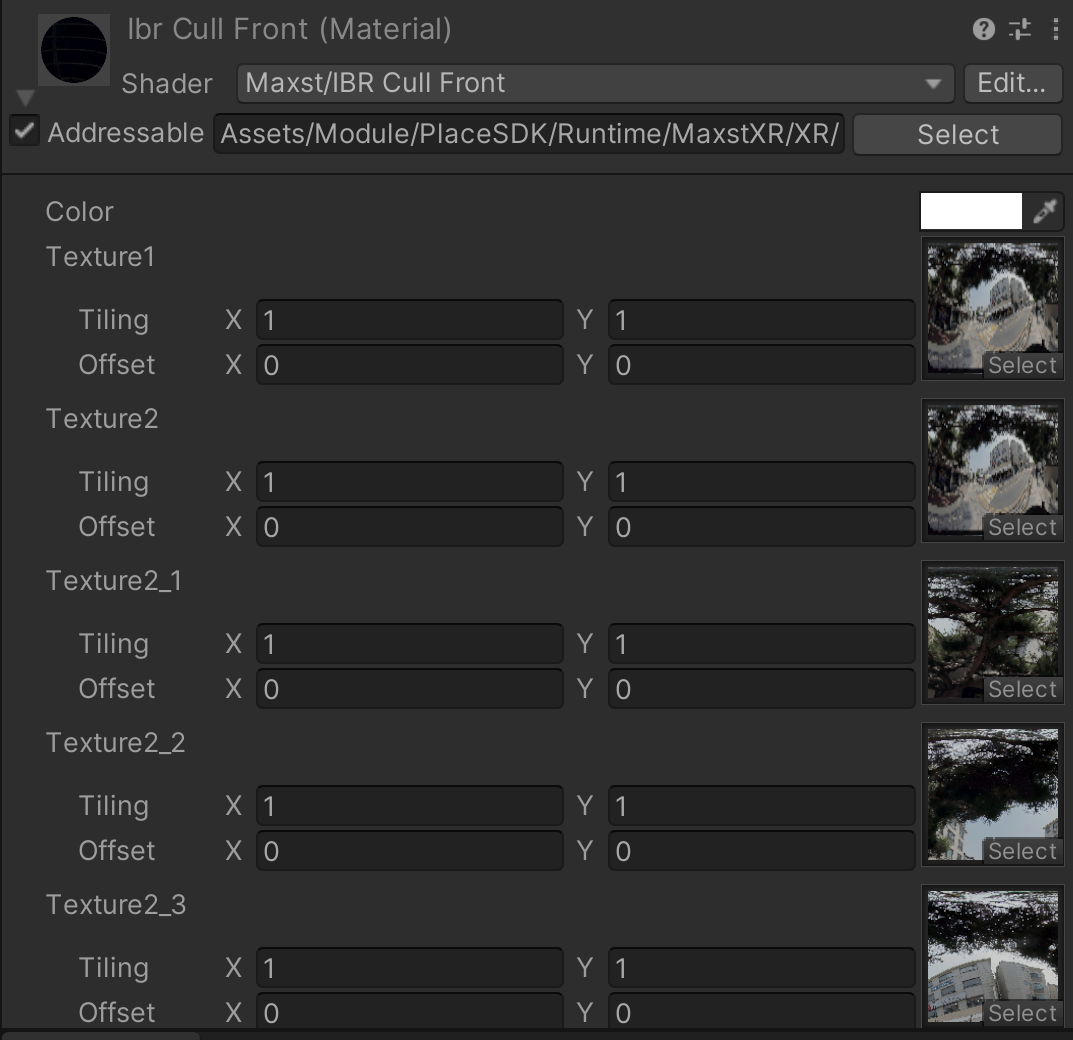Select a texture for the Texture2 slot
This screenshot has width=1073, height=1040.
pos(1022,528)
